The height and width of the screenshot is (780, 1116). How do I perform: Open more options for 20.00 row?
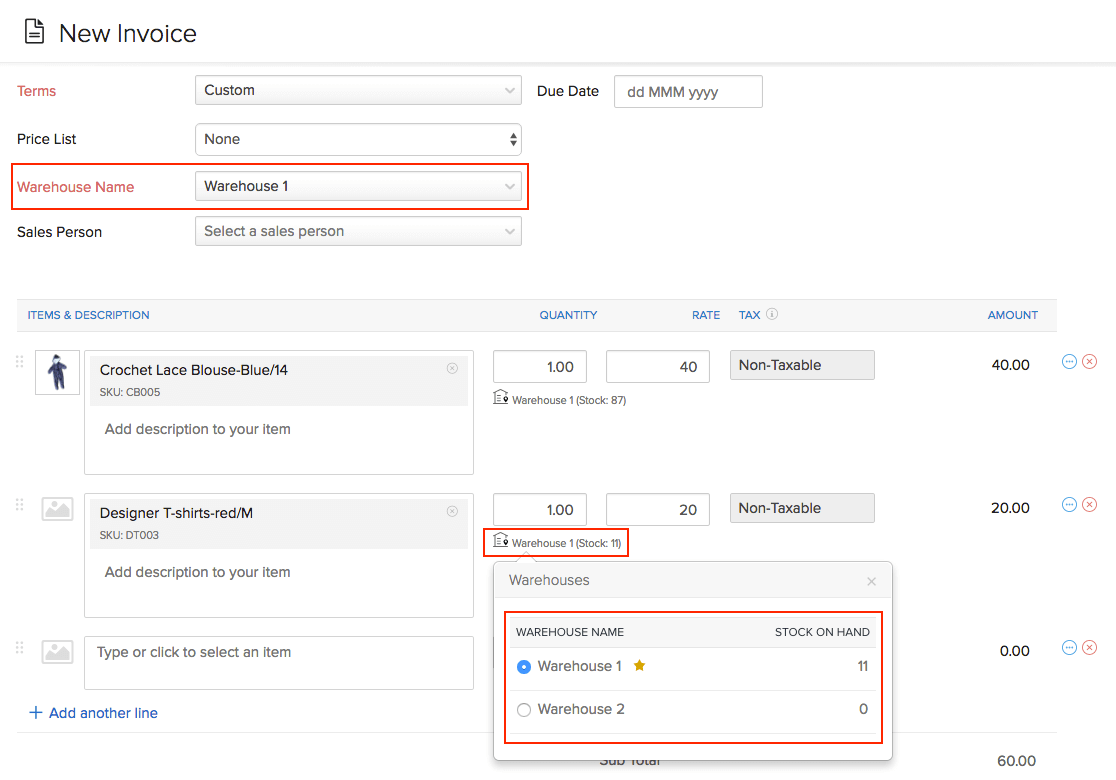pos(1069,505)
